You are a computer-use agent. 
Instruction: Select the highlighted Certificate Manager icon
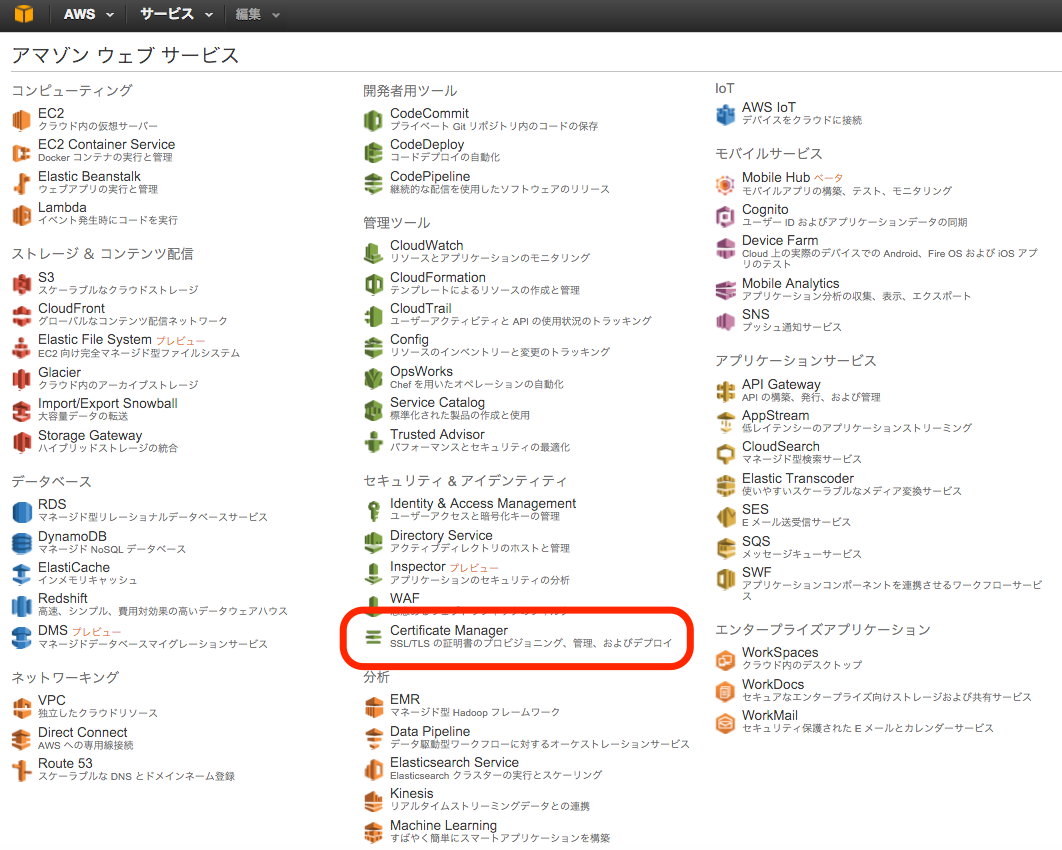tap(373, 637)
